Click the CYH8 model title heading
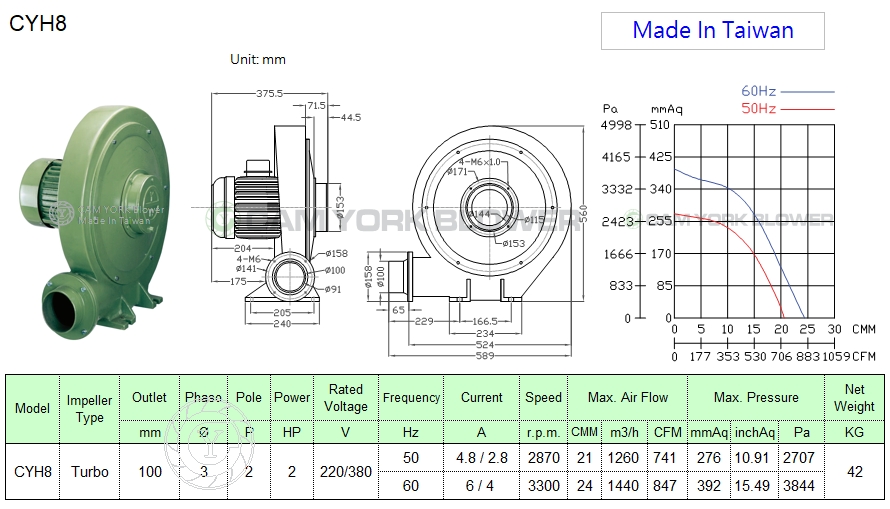The image size is (890, 509). [x=38, y=23]
